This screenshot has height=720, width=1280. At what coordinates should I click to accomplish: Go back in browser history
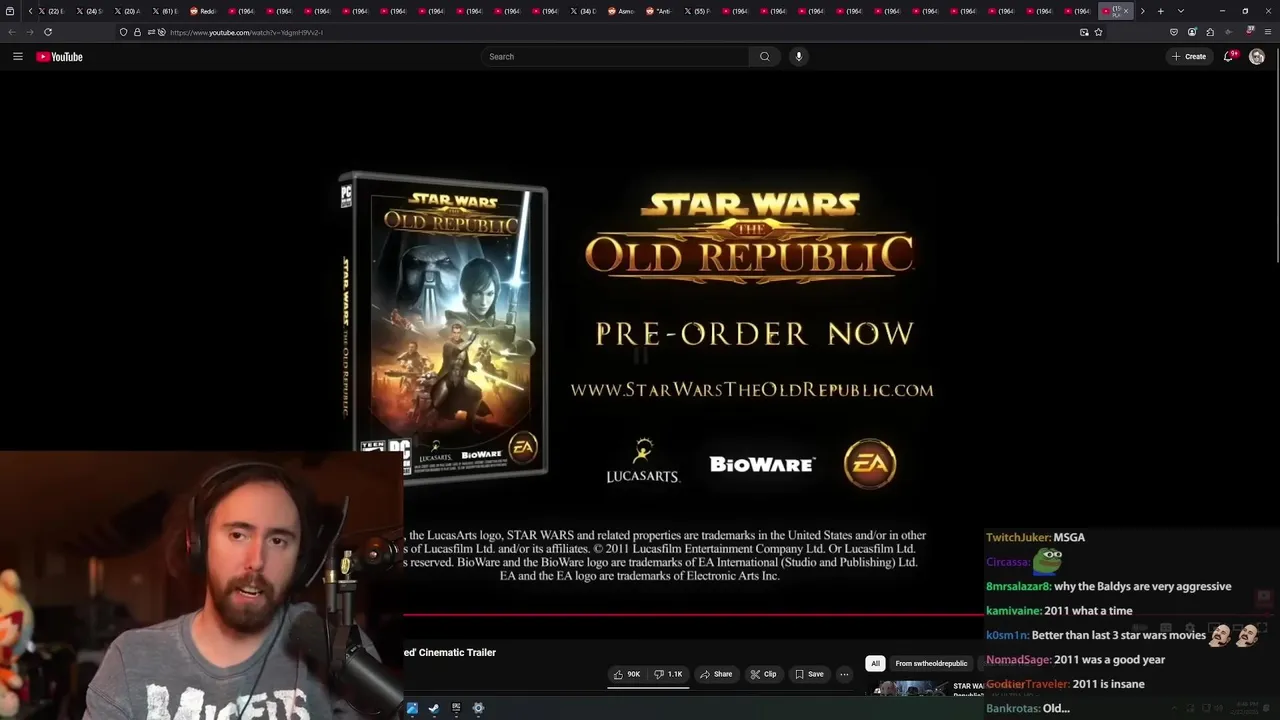tap(12, 32)
